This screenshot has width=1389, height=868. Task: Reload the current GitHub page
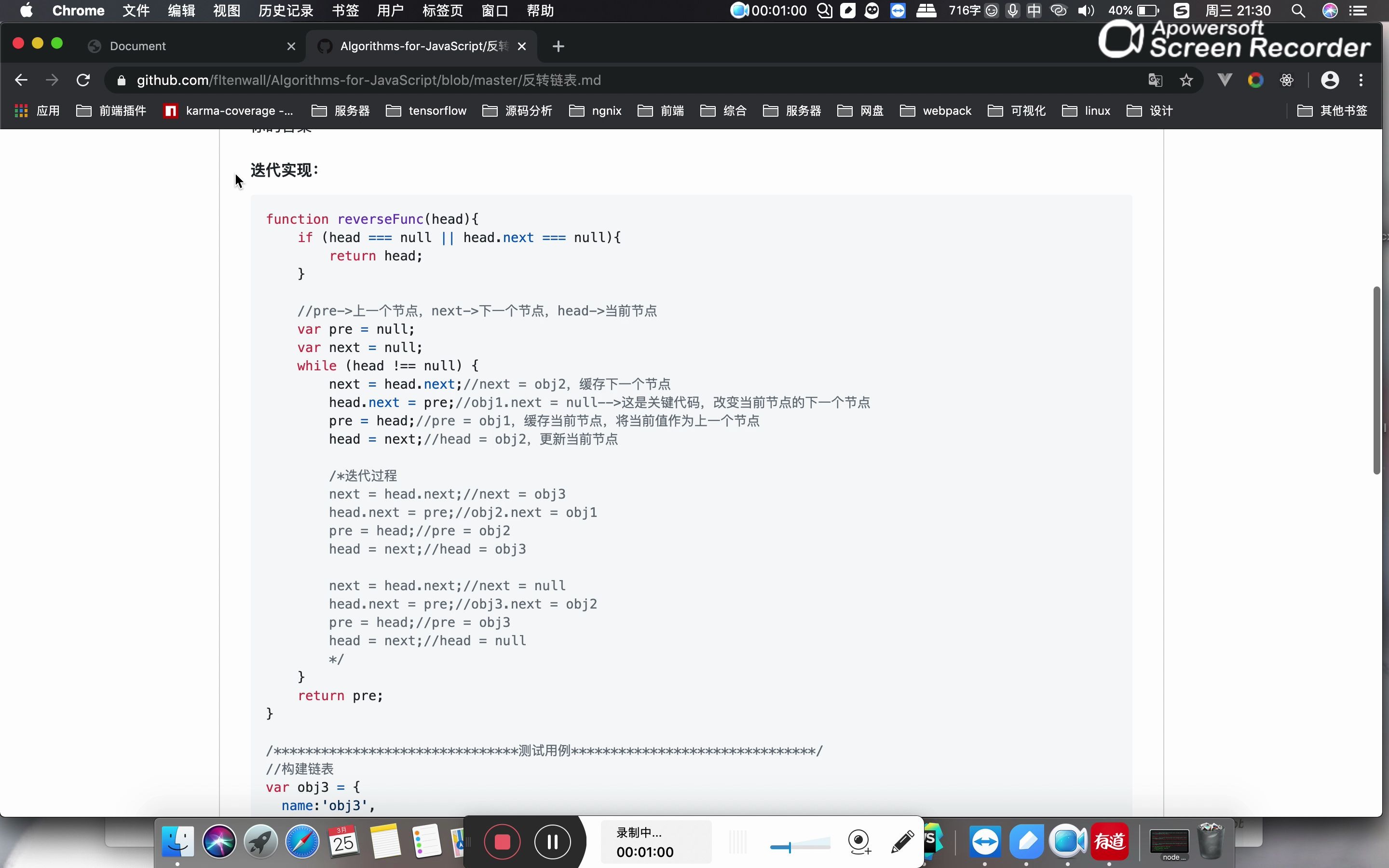click(x=83, y=81)
